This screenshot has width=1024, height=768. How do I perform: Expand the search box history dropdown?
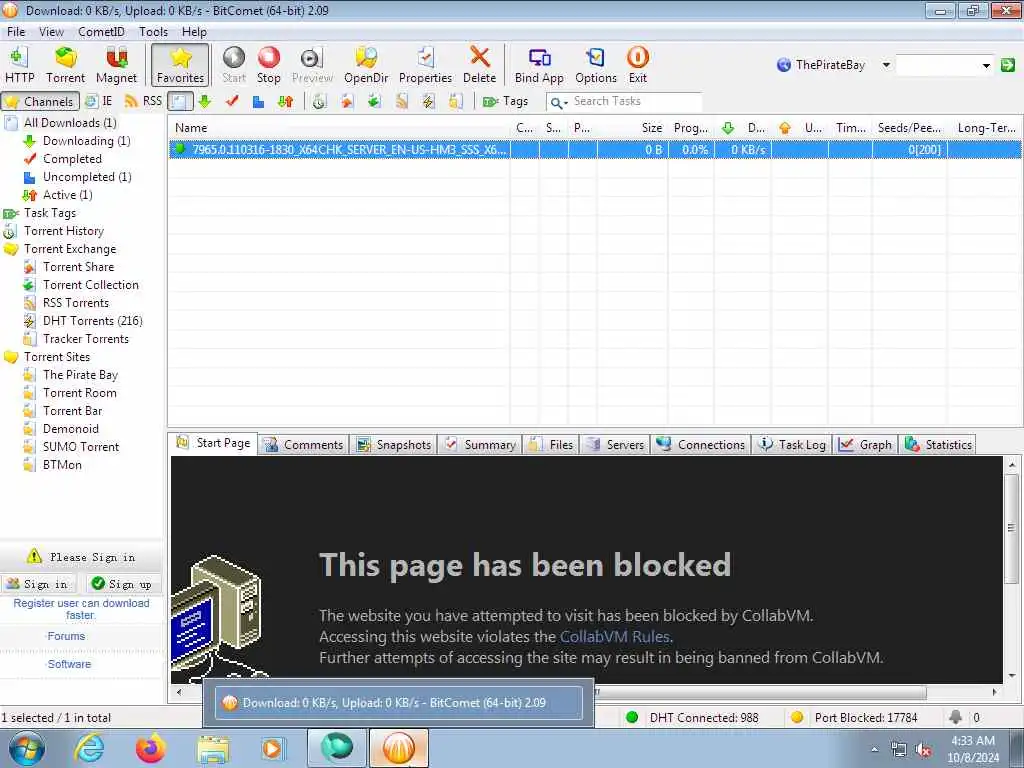point(986,65)
